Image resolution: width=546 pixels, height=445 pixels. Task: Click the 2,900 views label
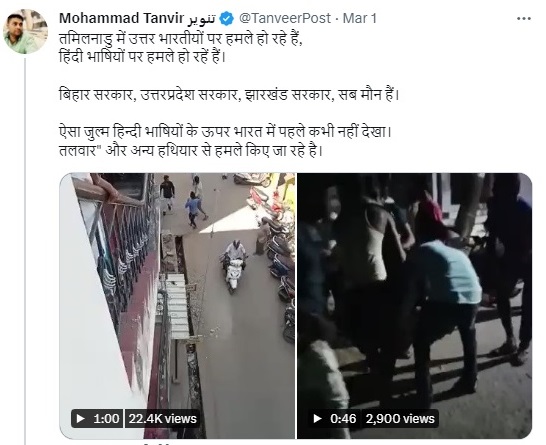[x=400, y=418]
